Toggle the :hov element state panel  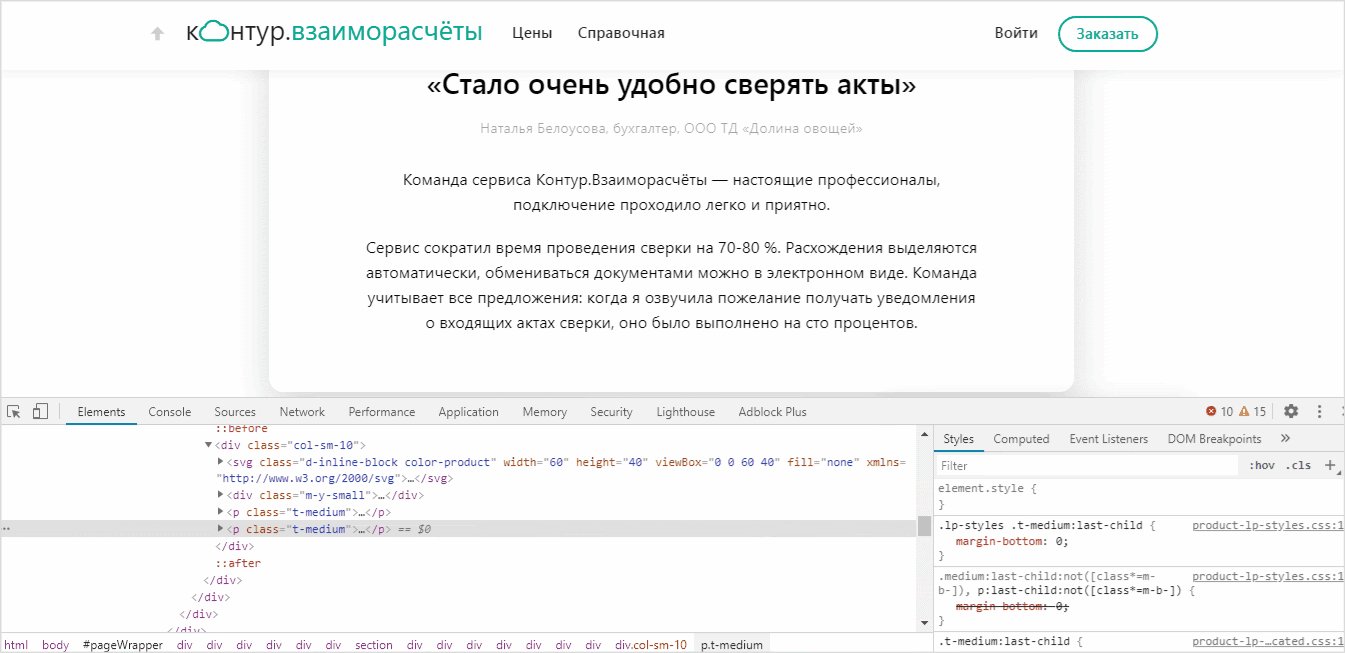pyautogui.click(x=1261, y=465)
